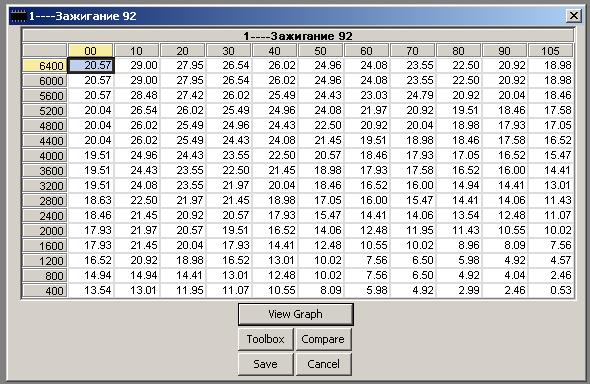Select row header 6400
Viewport: 590px width, 384px height.
click(45, 65)
